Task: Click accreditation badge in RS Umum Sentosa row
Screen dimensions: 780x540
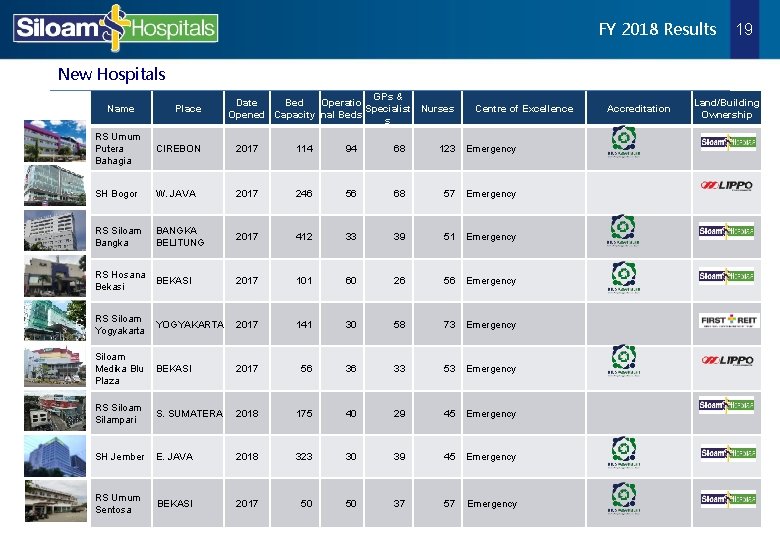Action: 624,498
